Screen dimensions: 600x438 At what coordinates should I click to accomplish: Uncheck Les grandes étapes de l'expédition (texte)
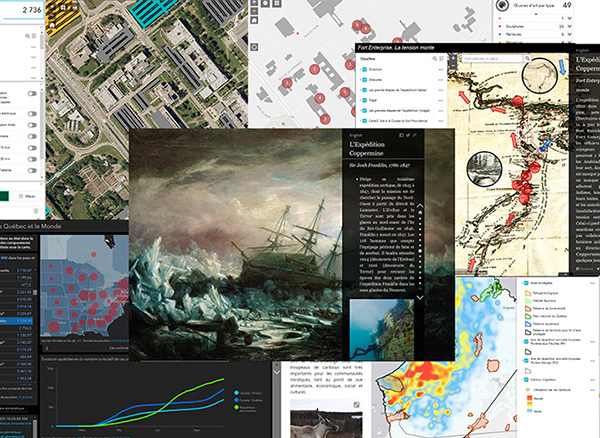[x=365, y=90]
